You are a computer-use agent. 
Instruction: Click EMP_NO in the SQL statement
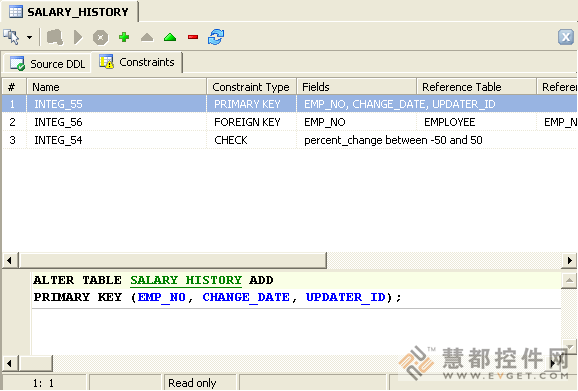[161, 297]
